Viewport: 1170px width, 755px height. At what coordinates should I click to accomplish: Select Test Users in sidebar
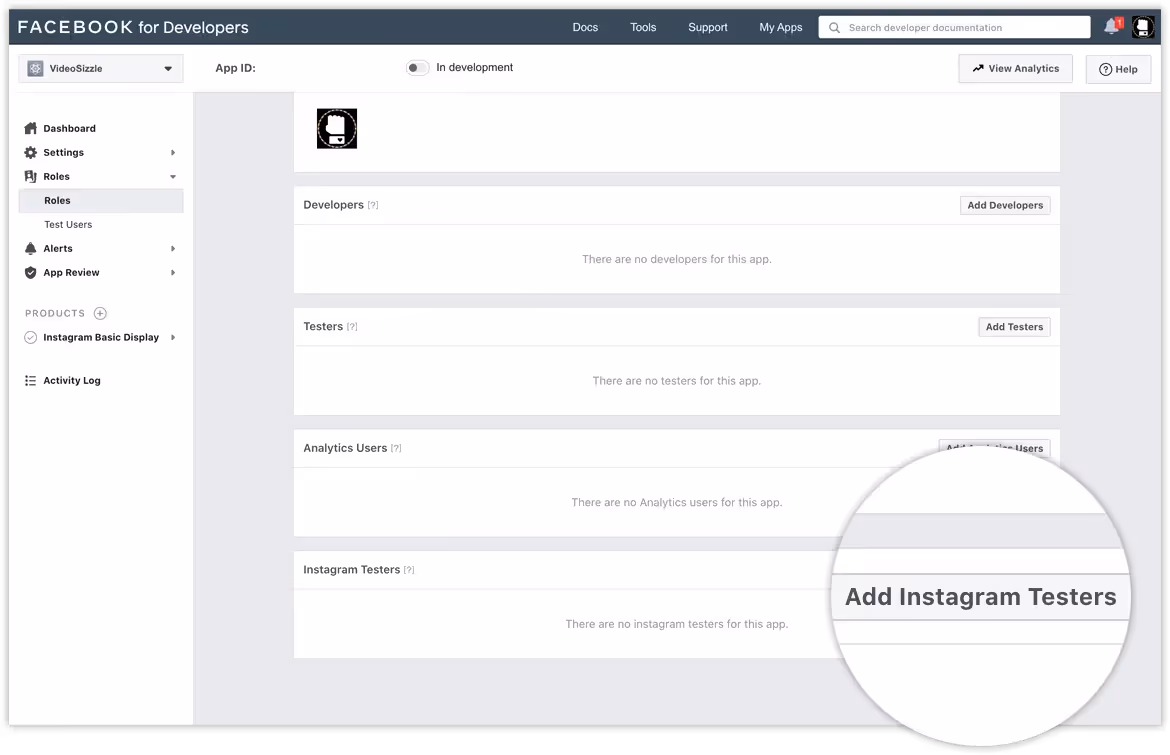coord(68,225)
